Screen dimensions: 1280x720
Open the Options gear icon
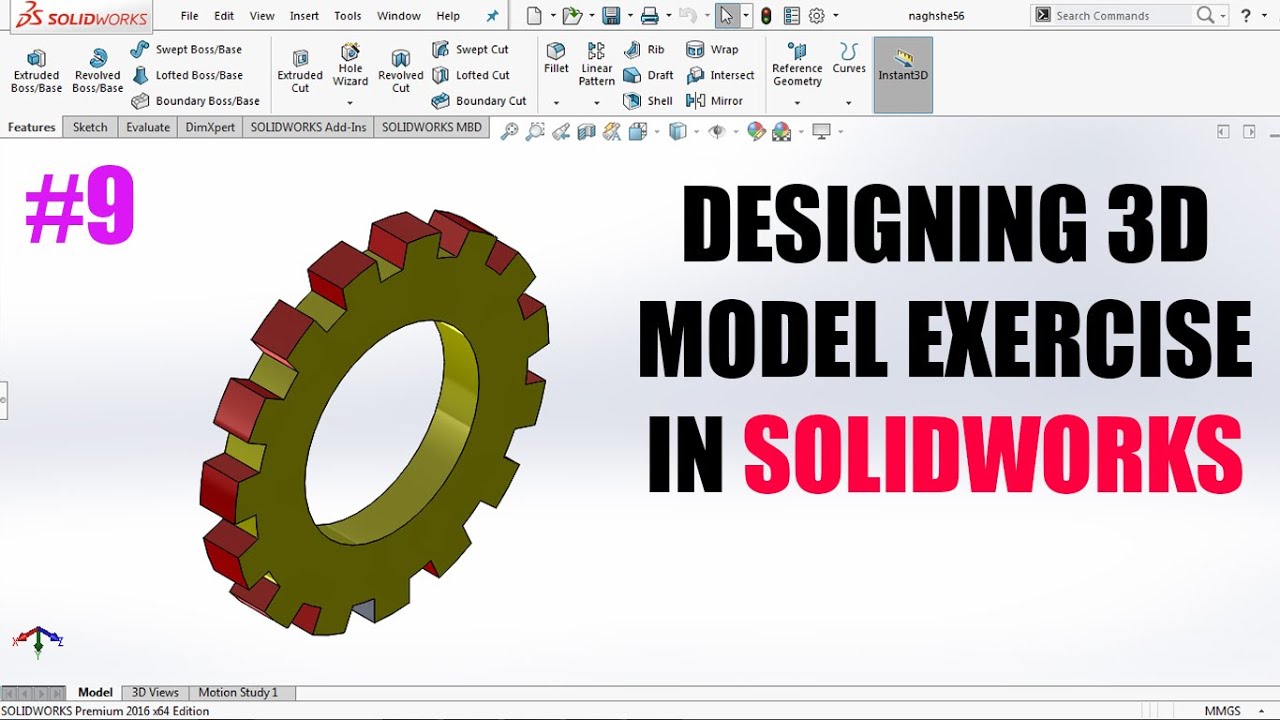[x=817, y=16]
